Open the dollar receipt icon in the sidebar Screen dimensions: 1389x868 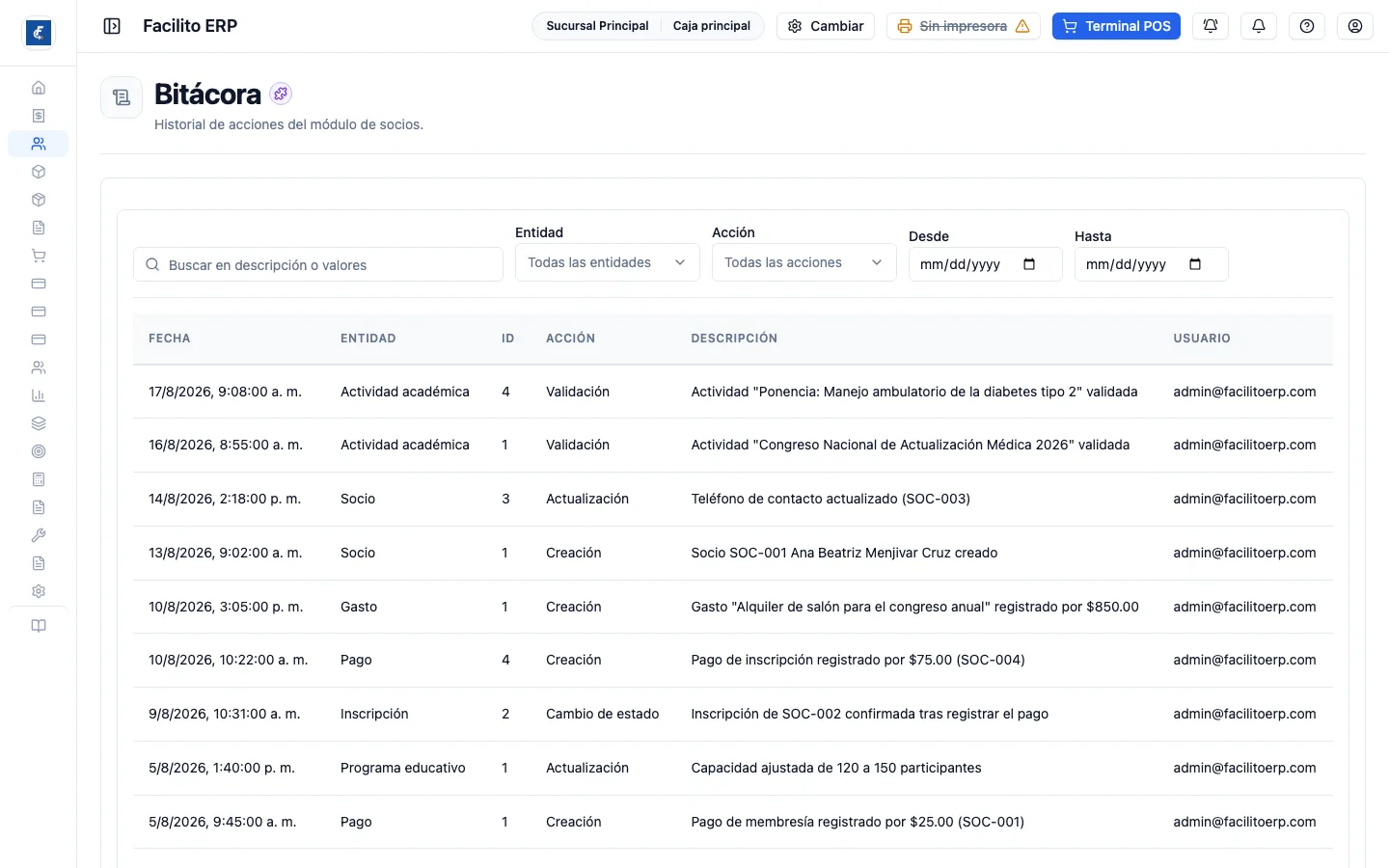pyautogui.click(x=39, y=116)
